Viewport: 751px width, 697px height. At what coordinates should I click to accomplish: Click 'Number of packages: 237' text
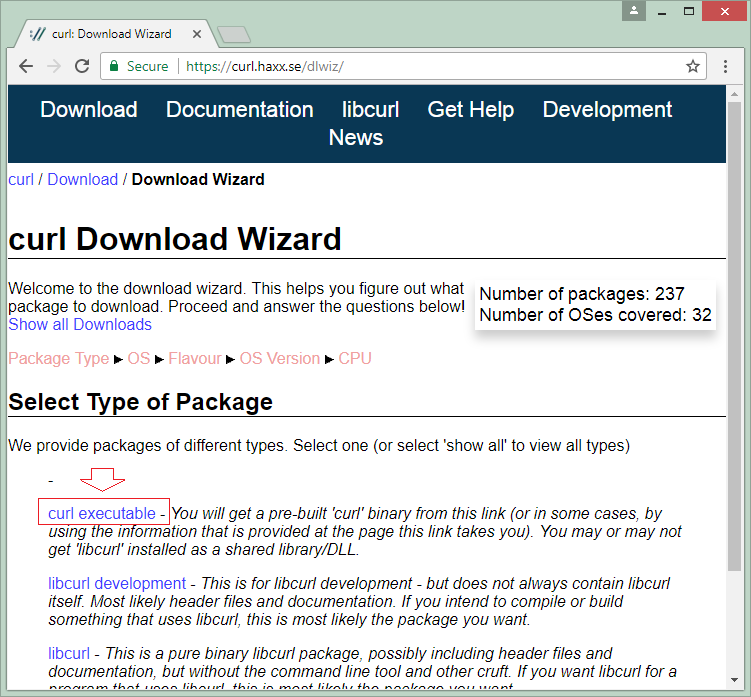point(582,294)
